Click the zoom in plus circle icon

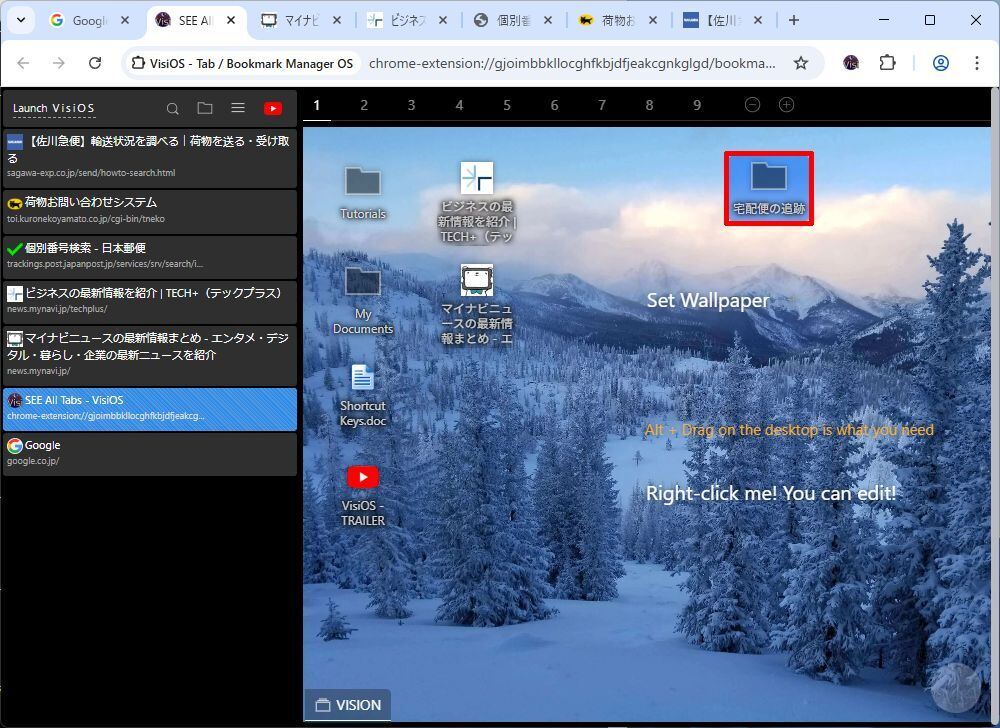[x=786, y=105]
